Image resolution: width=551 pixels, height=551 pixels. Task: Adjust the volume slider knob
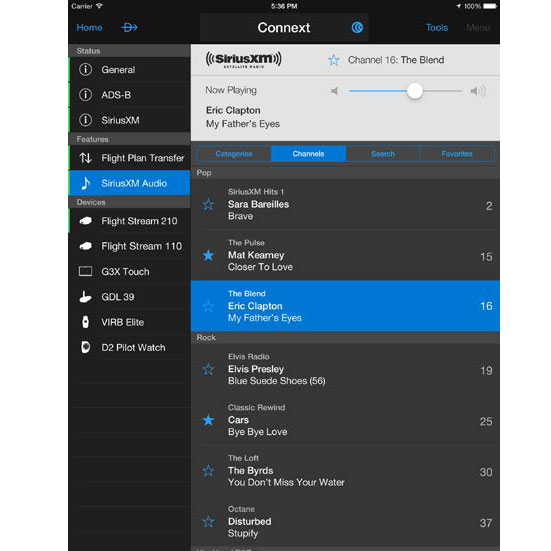click(x=415, y=91)
